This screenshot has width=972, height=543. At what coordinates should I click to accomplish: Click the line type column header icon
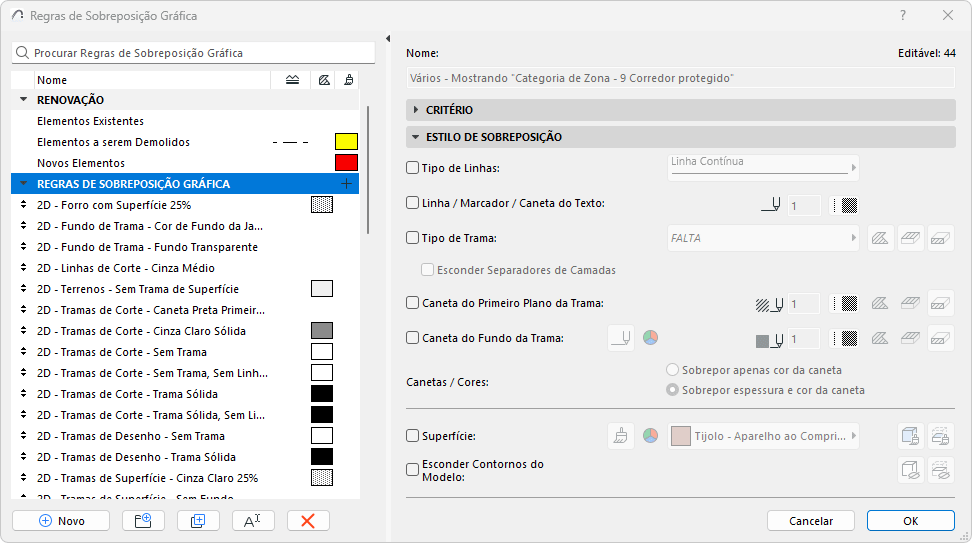pos(293,80)
